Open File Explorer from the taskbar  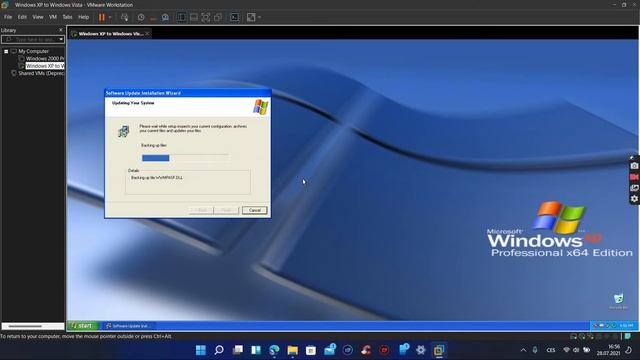click(293, 350)
